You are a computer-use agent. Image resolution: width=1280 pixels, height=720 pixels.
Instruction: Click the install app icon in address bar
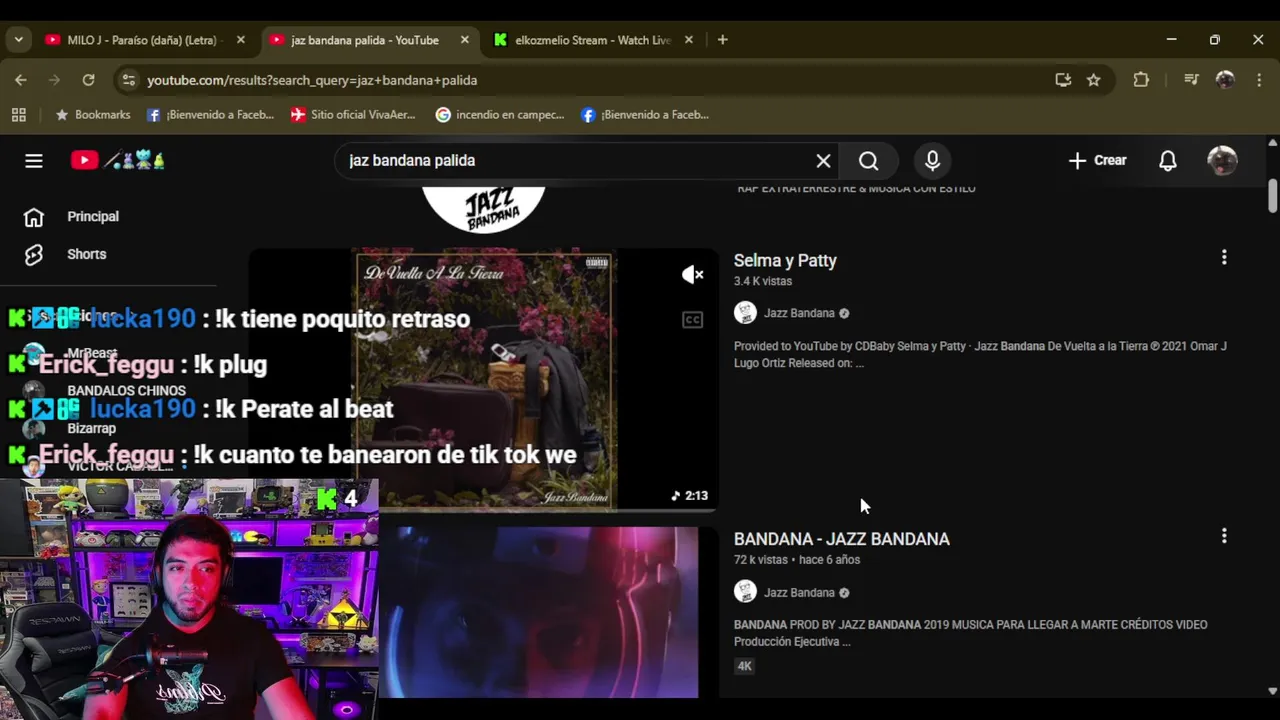tap(1063, 80)
